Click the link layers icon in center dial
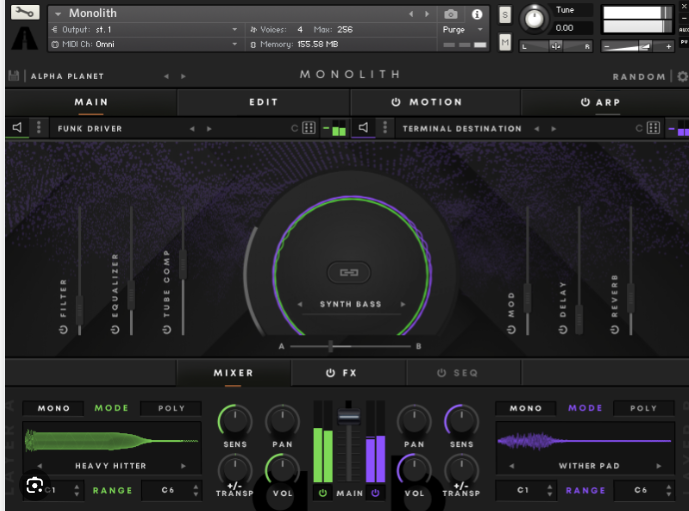 coord(349,273)
